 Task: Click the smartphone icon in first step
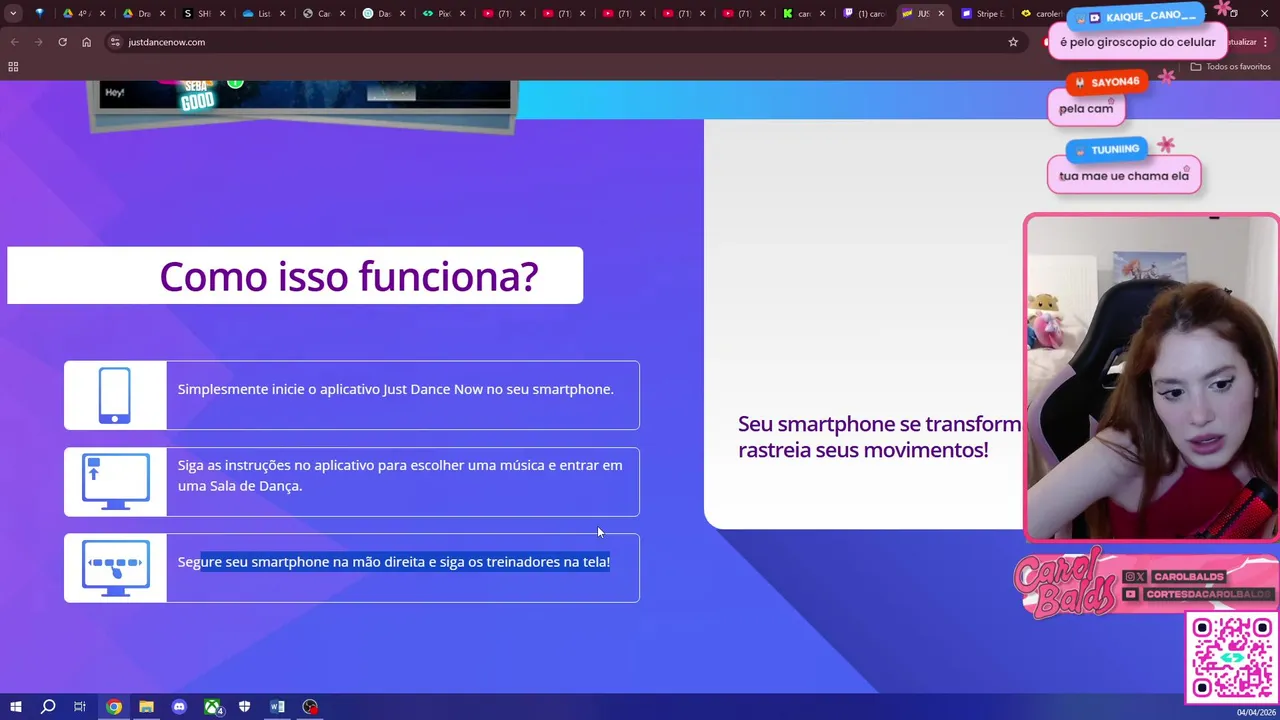coord(115,395)
